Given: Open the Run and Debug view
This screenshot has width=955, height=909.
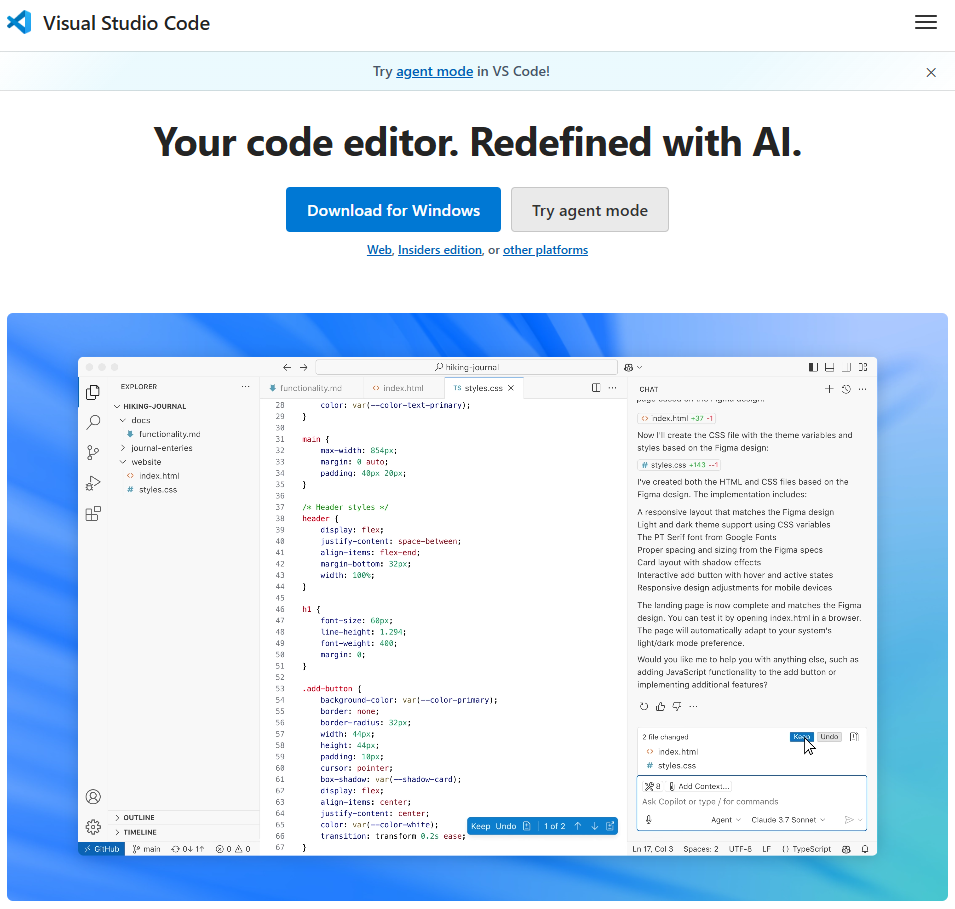Looking at the screenshot, I should [93, 483].
